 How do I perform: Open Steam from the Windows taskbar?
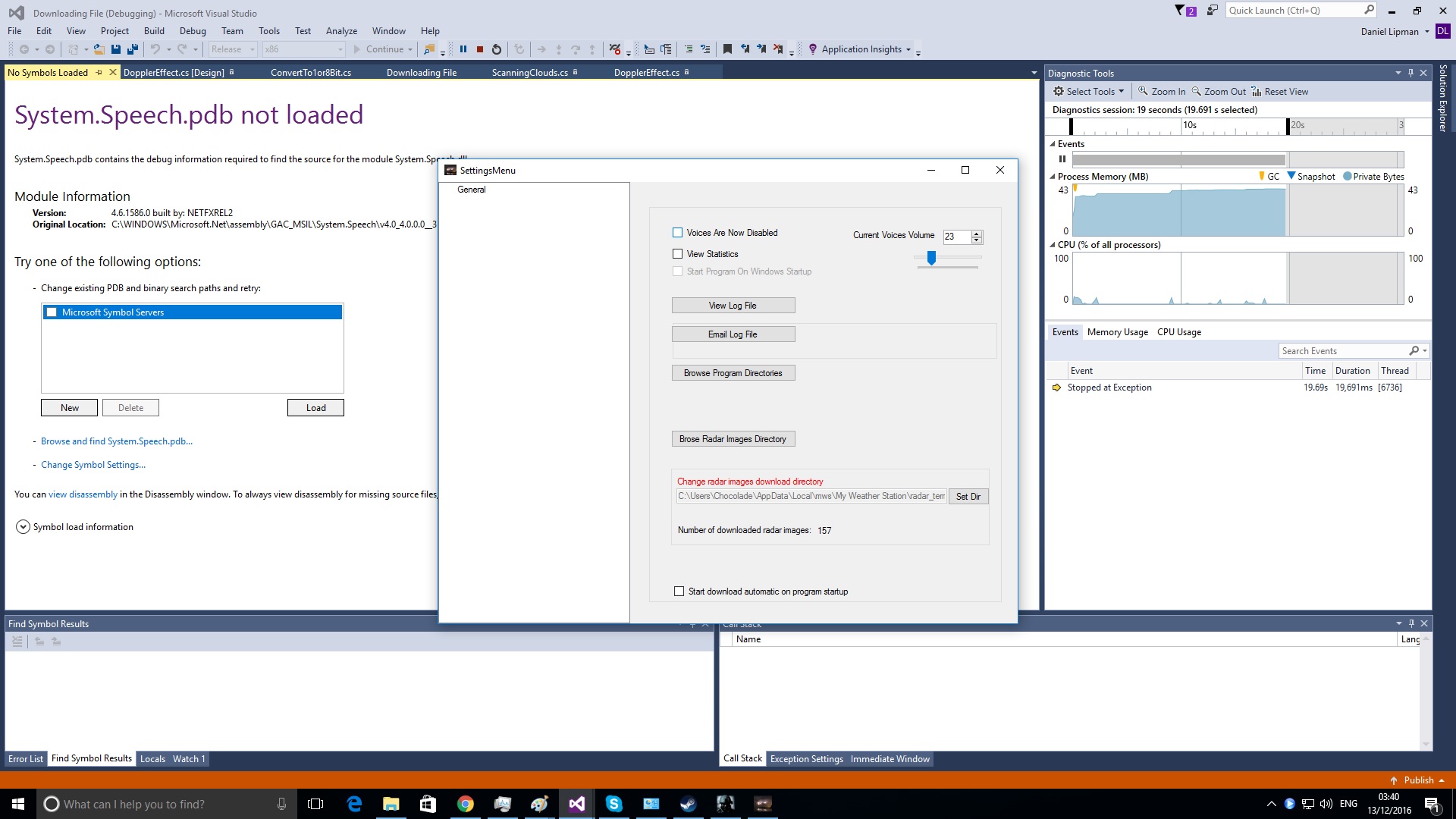pos(688,804)
